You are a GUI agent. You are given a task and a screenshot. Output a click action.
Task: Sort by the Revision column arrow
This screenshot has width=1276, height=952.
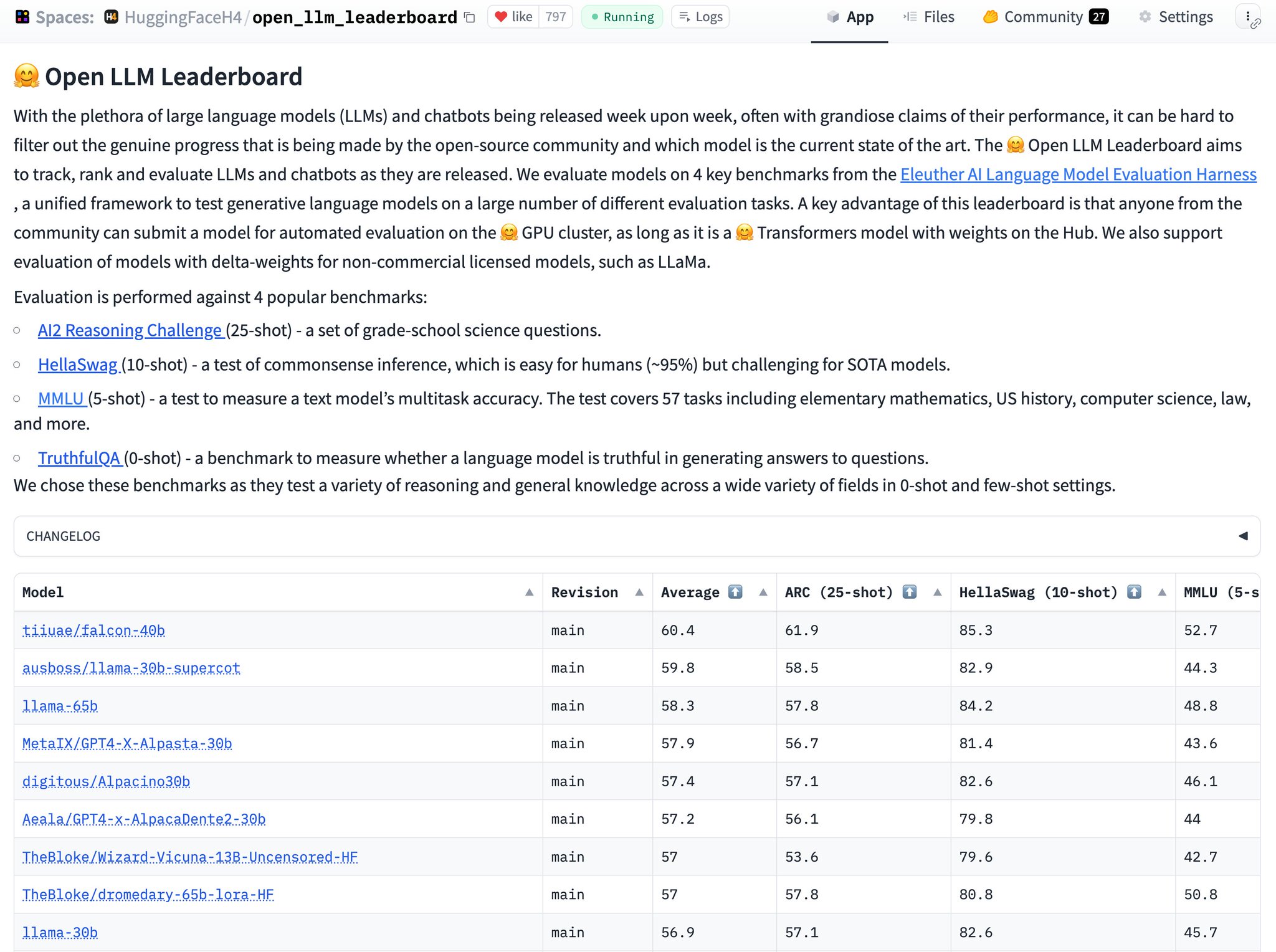click(639, 593)
